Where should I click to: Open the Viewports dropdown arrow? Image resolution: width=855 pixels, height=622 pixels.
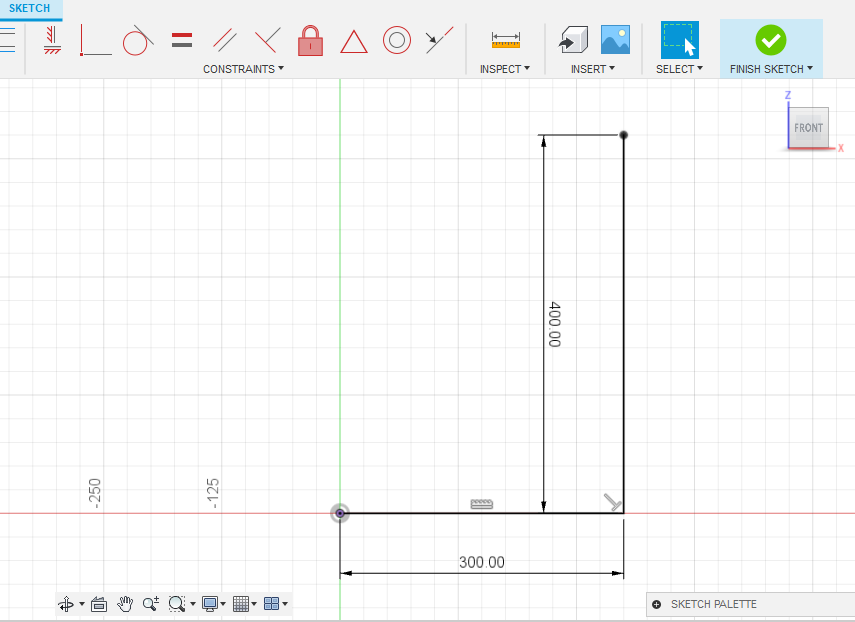click(285, 604)
